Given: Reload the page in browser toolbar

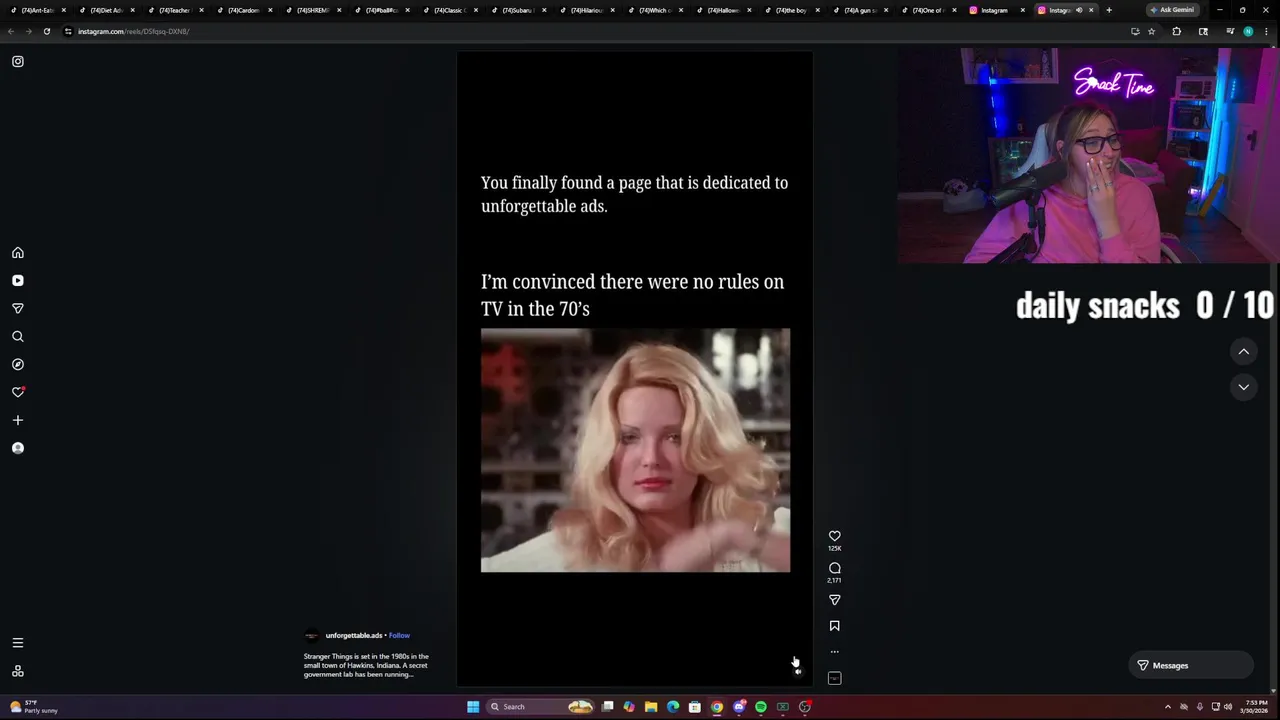Looking at the screenshot, I should pyautogui.click(x=46, y=31).
